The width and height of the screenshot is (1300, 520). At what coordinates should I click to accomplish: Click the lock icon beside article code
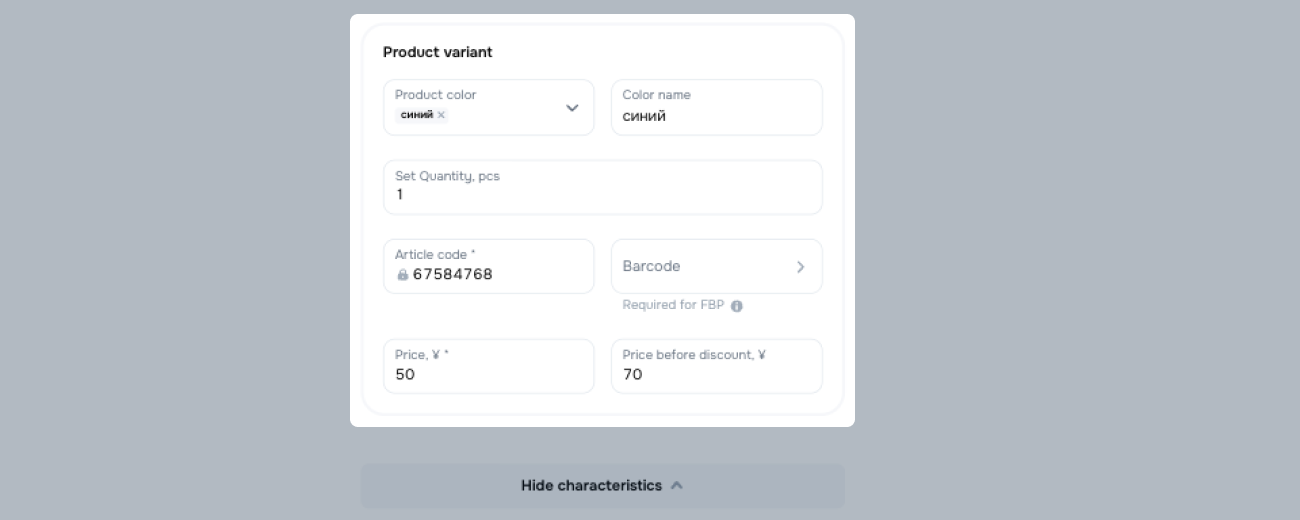402,275
